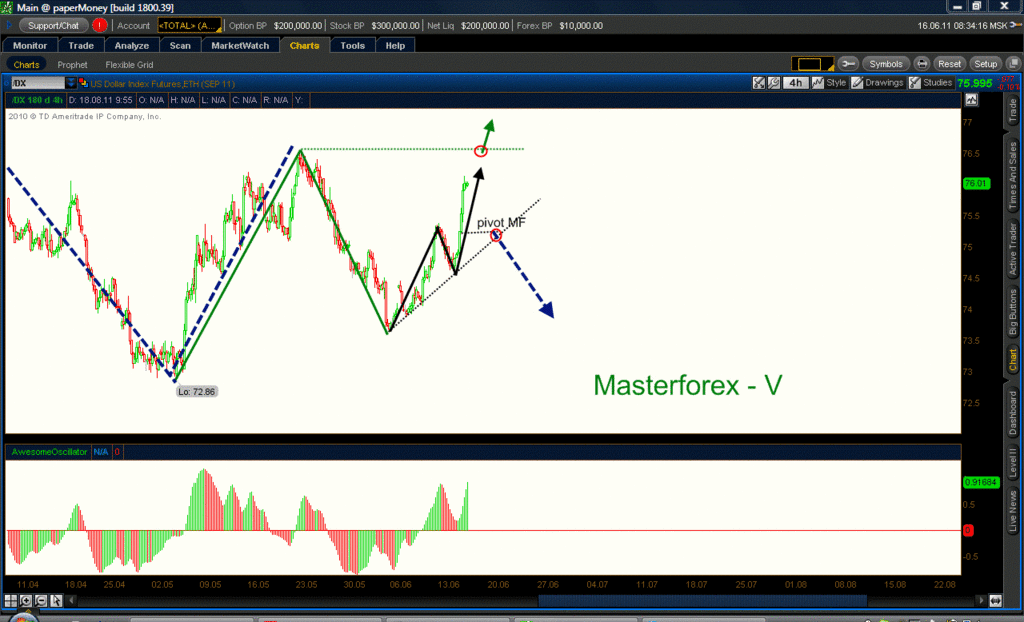Click the zoom out magnifier icon
Image resolution: width=1024 pixels, height=622 pixels.
[40, 600]
